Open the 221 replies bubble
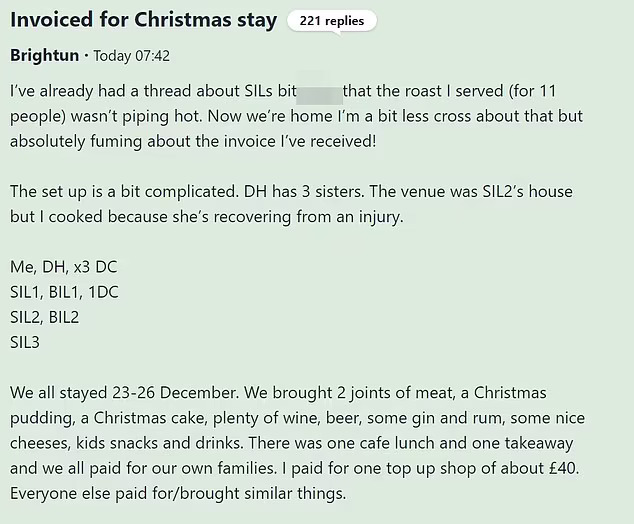The width and height of the screenshot is (634, 524). pos(331,20)
